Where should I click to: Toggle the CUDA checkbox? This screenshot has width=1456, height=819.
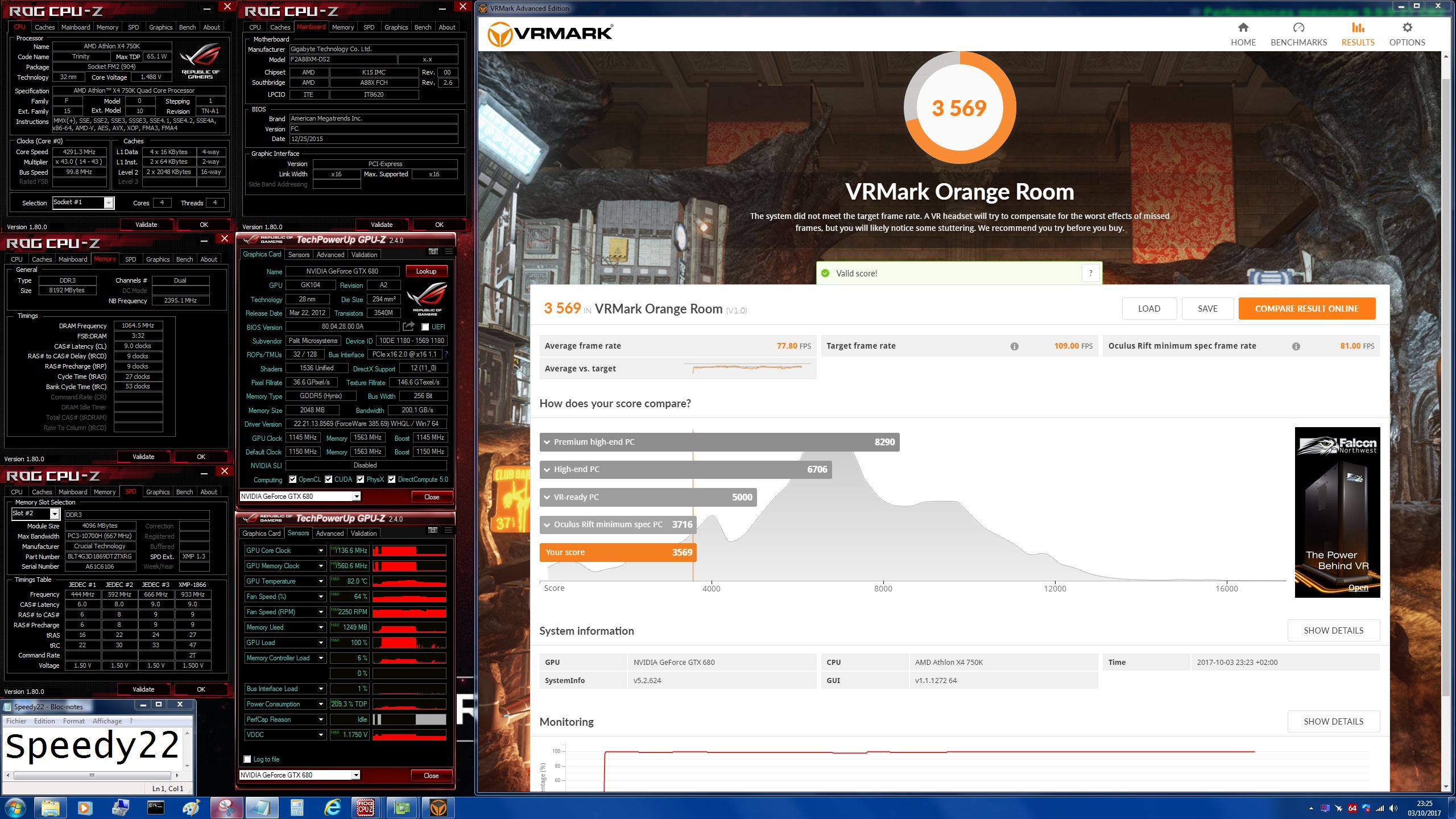(328, 479)
